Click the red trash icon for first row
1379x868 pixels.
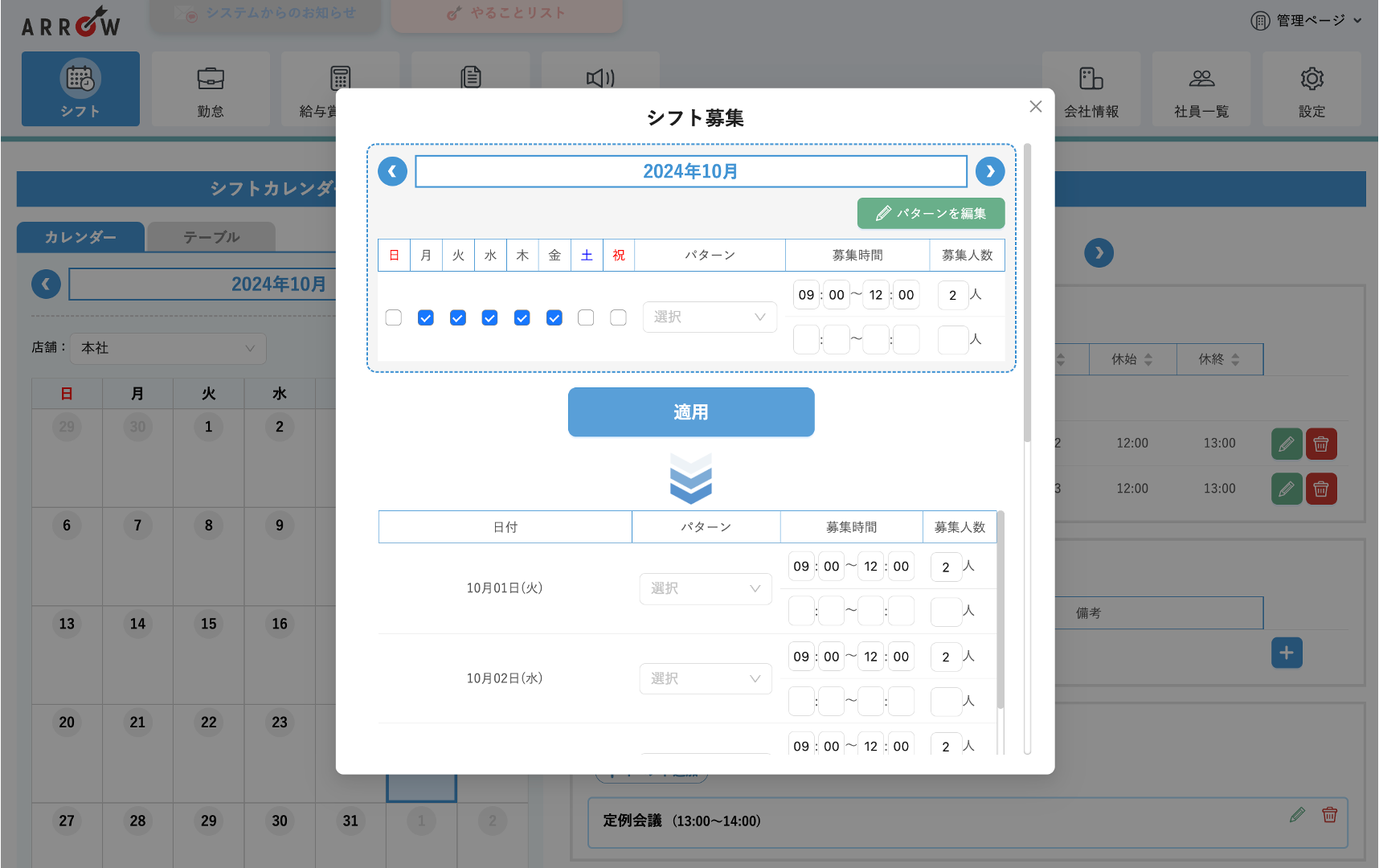click(1321, 444)
